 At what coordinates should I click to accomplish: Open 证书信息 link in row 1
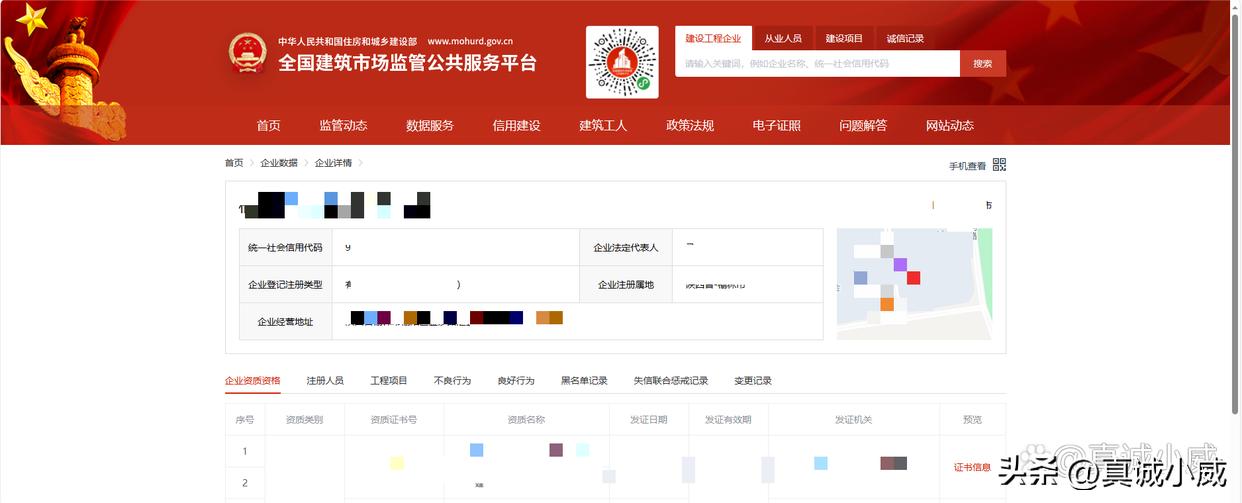(x=972, y=467)
